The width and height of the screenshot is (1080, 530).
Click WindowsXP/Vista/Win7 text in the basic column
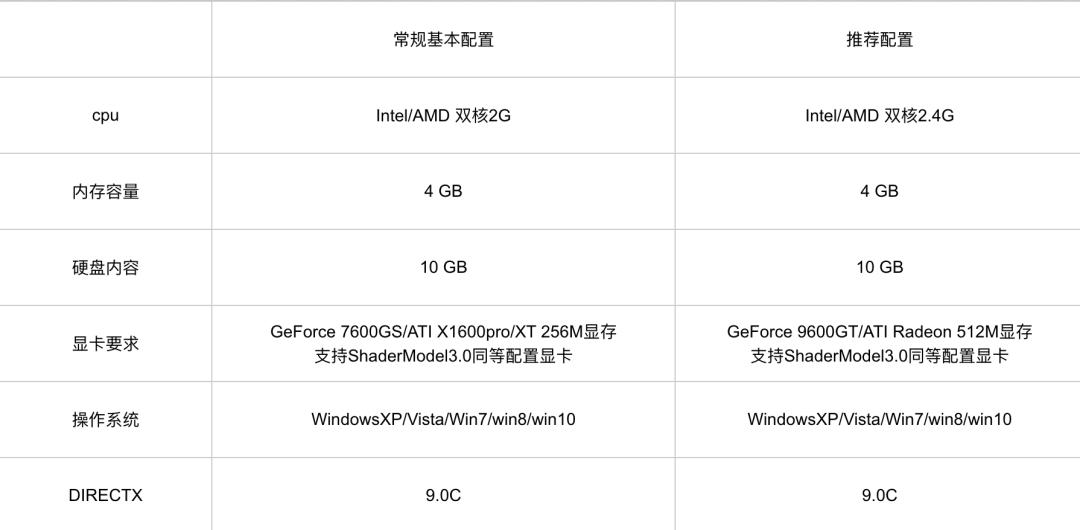[x=398, y=419]
